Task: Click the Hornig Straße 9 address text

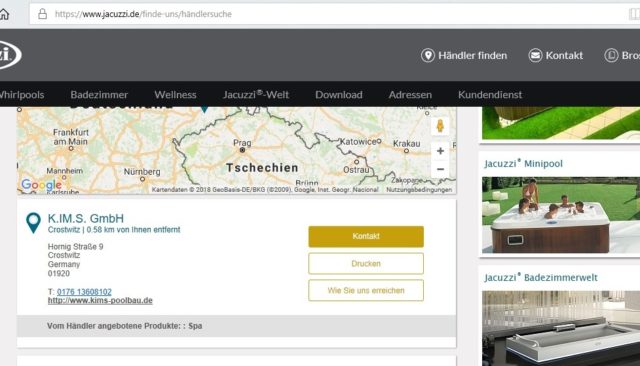Action: (76, 246)
